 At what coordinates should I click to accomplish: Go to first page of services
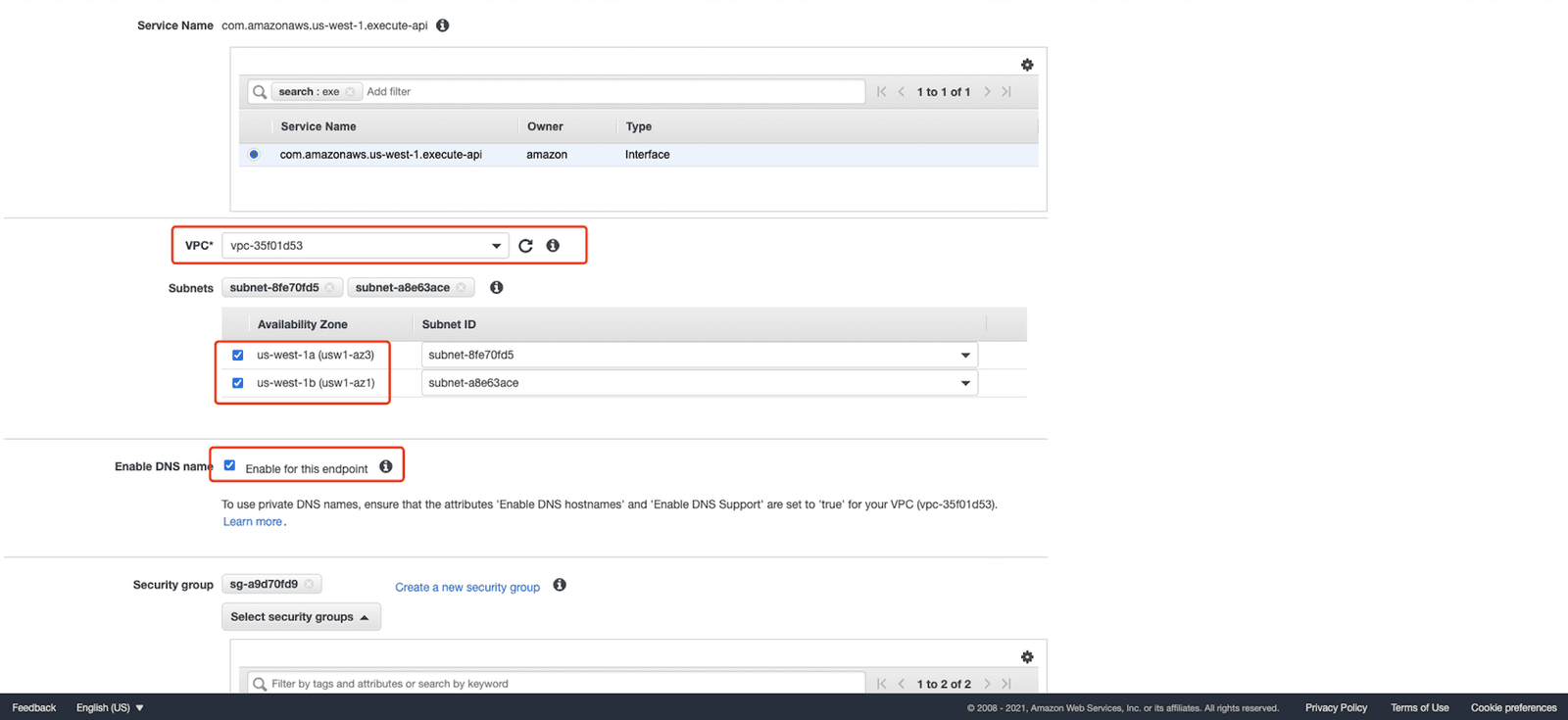882,92
